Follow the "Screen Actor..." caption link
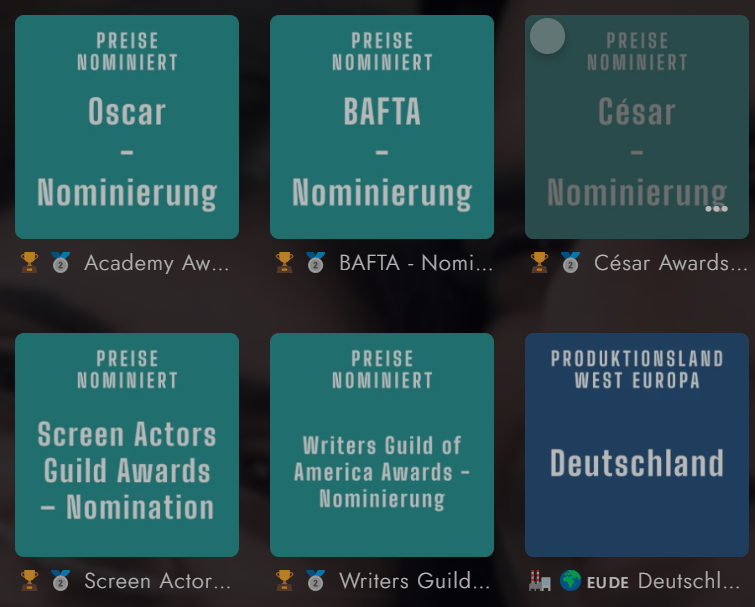This screenshot has height=607, width=755. pos(157,581)
